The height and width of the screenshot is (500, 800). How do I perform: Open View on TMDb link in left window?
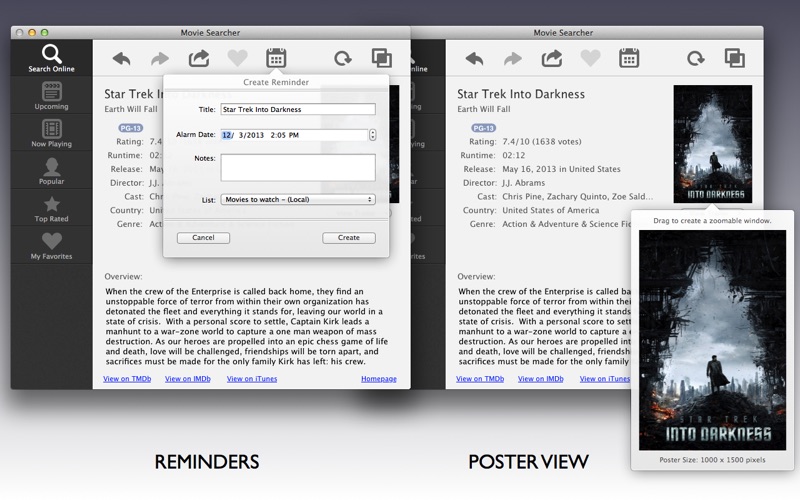tap(127, 379)
